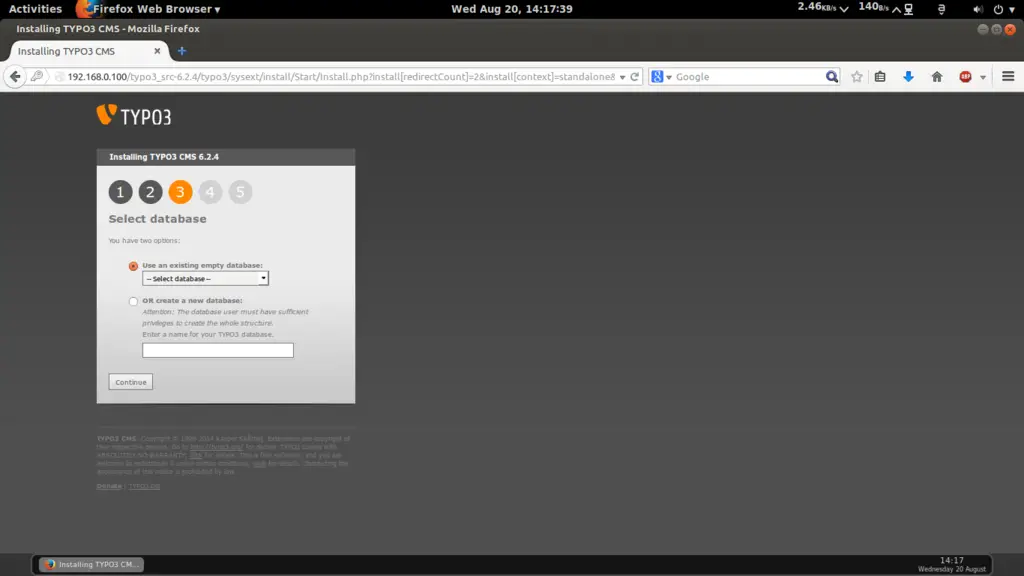Click install step 1 circle

pyautogui.click(x=120, y=192)
